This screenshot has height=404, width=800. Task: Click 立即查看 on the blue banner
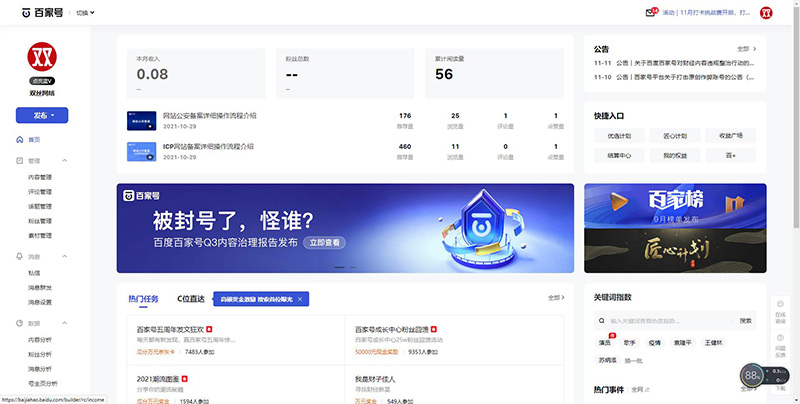click(x=324, y=243)
